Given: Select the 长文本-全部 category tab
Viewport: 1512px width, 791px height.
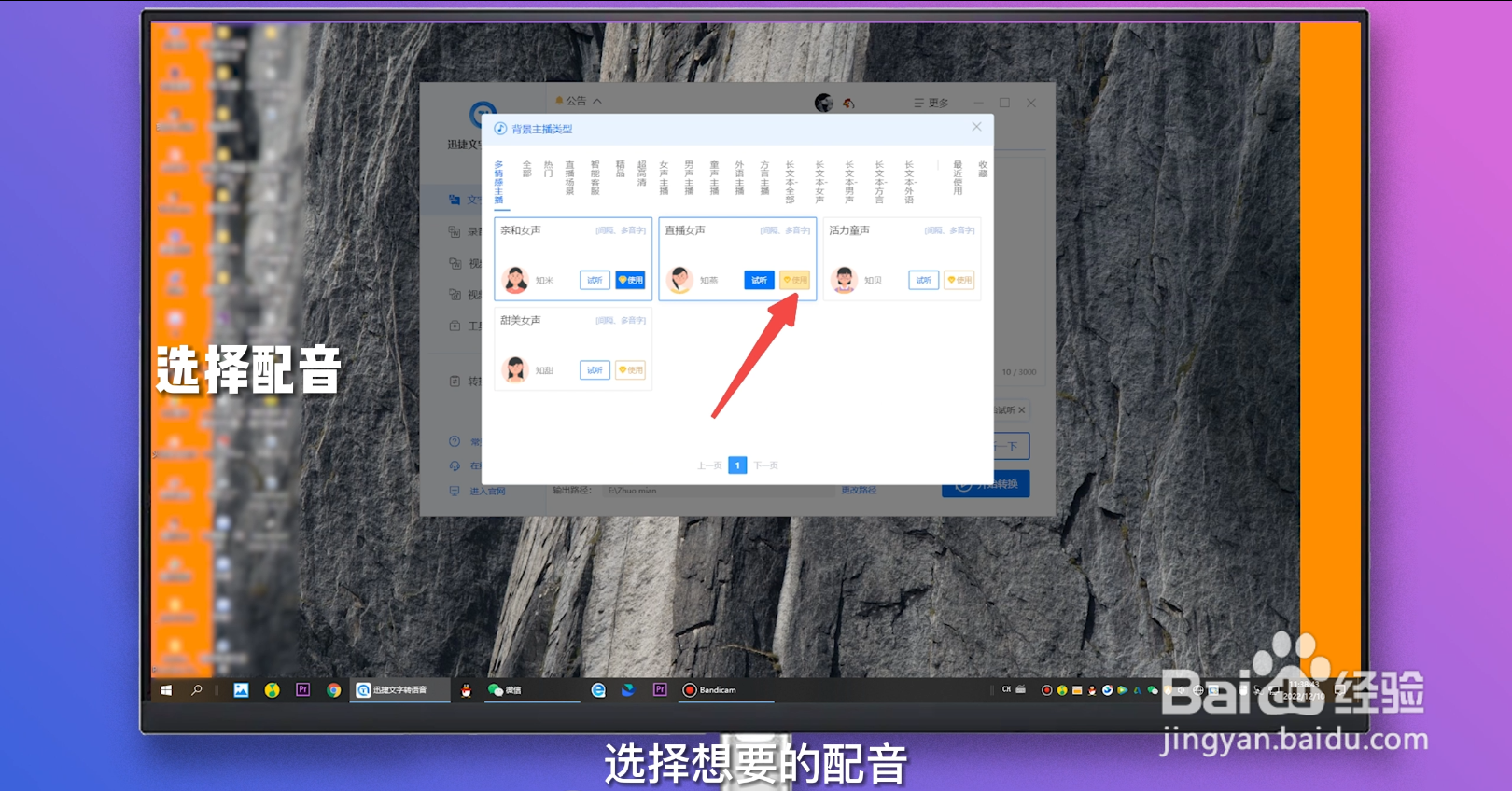Looking at the screenshot, I should [790, 182].
